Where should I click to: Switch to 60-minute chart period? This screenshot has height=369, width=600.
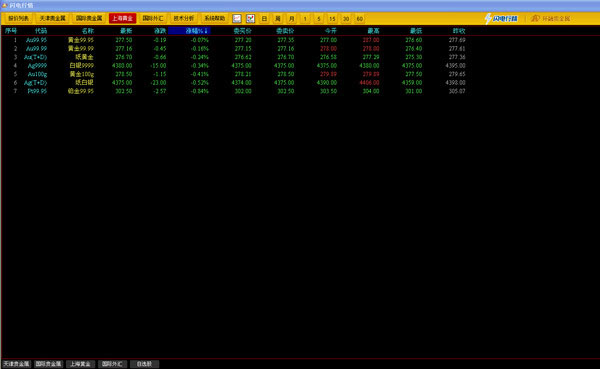360,18
